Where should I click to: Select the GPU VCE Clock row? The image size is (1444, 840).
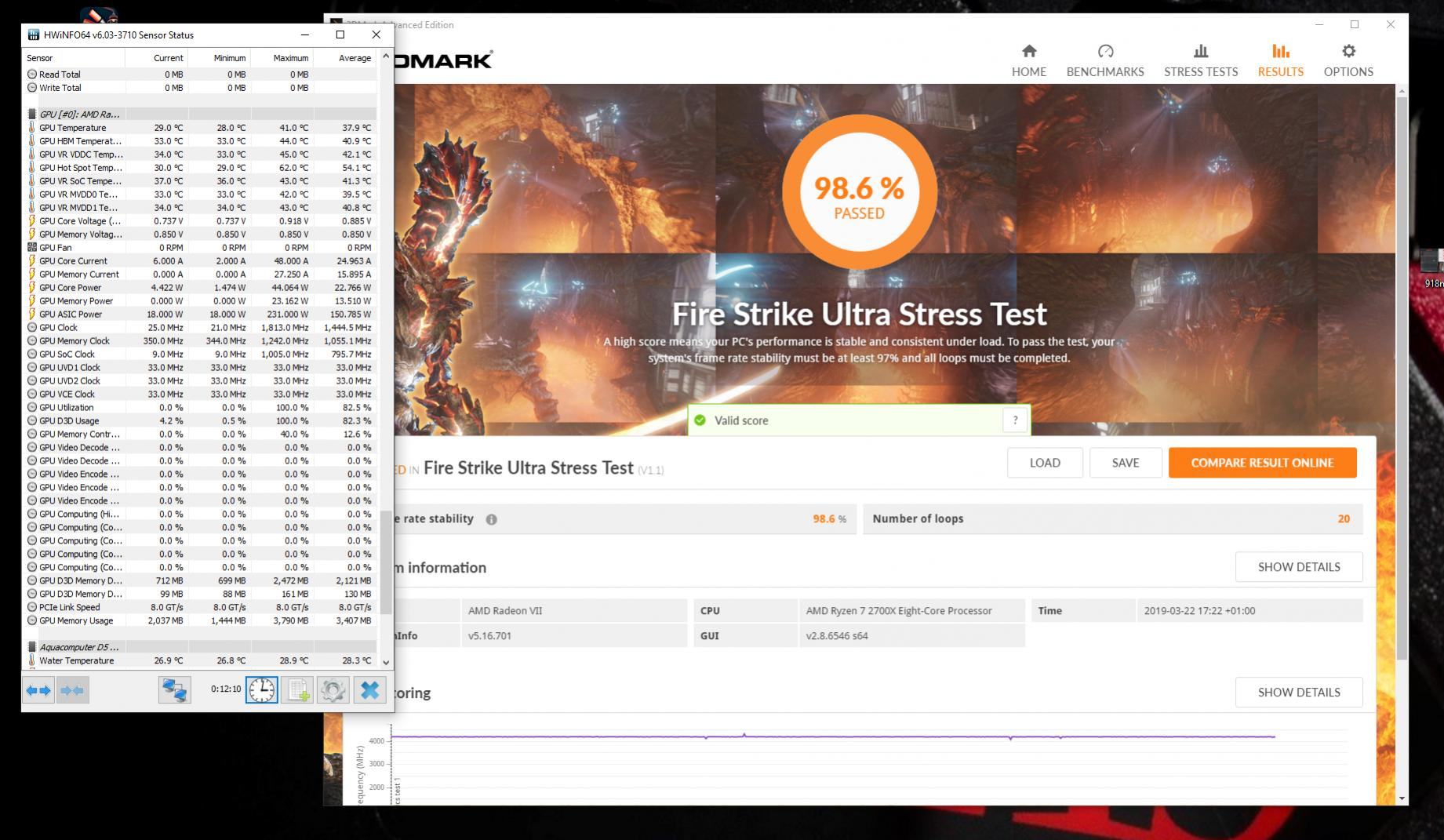coord(200,395)
